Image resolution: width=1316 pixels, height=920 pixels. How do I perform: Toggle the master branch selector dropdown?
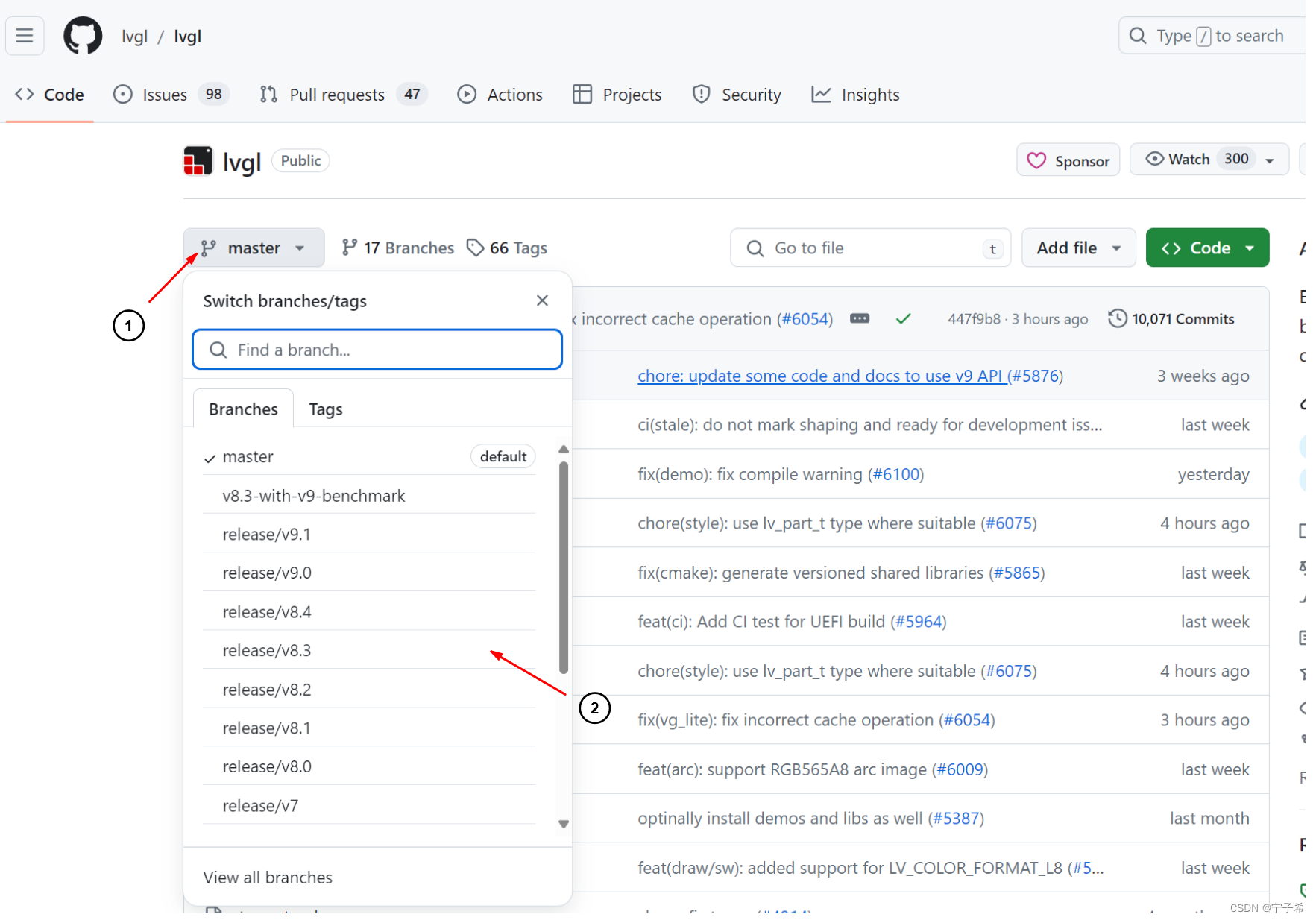pyautogui.click(x=254, y=248)
